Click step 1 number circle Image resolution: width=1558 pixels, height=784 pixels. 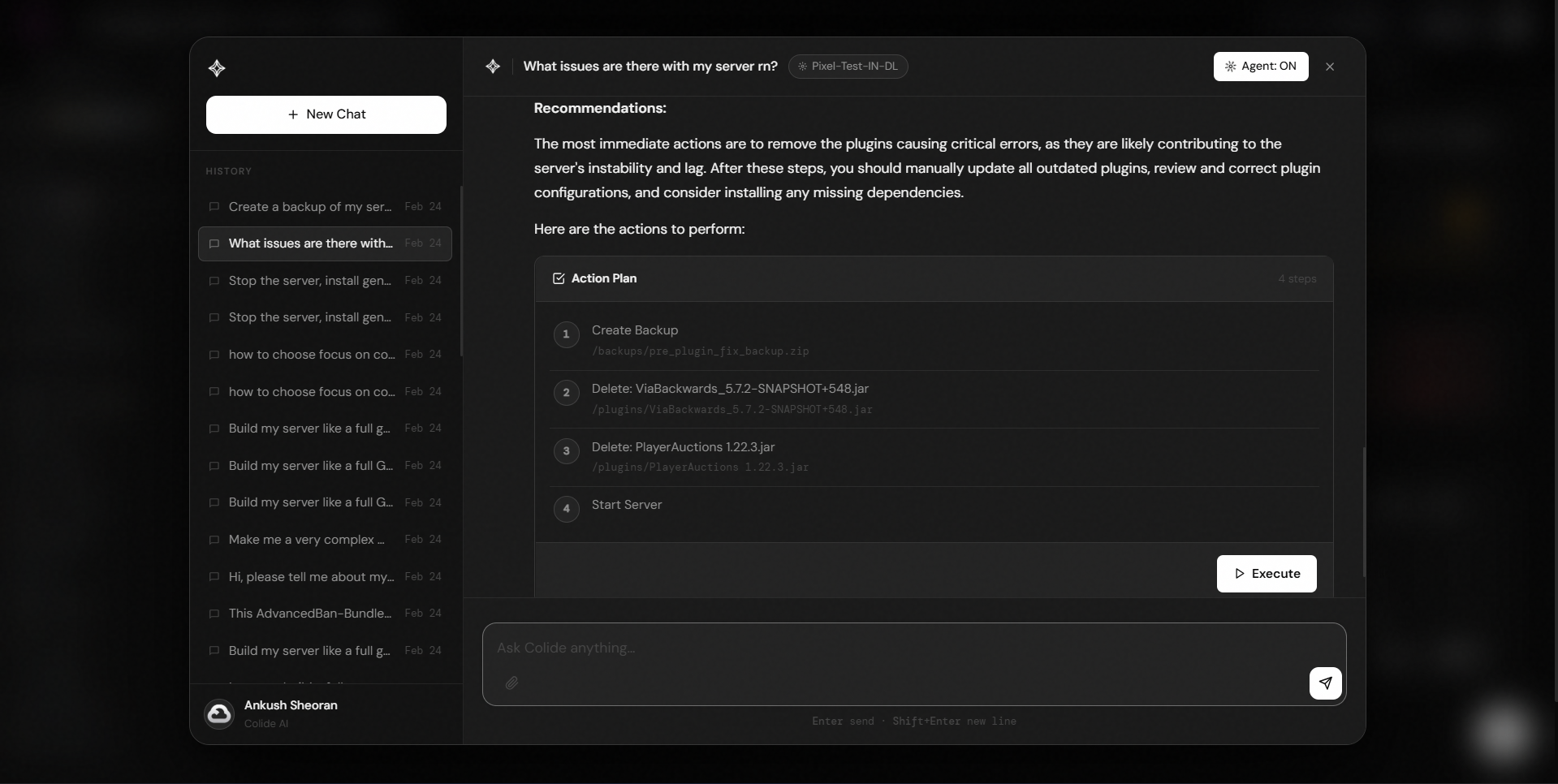[x=566, y=334]
